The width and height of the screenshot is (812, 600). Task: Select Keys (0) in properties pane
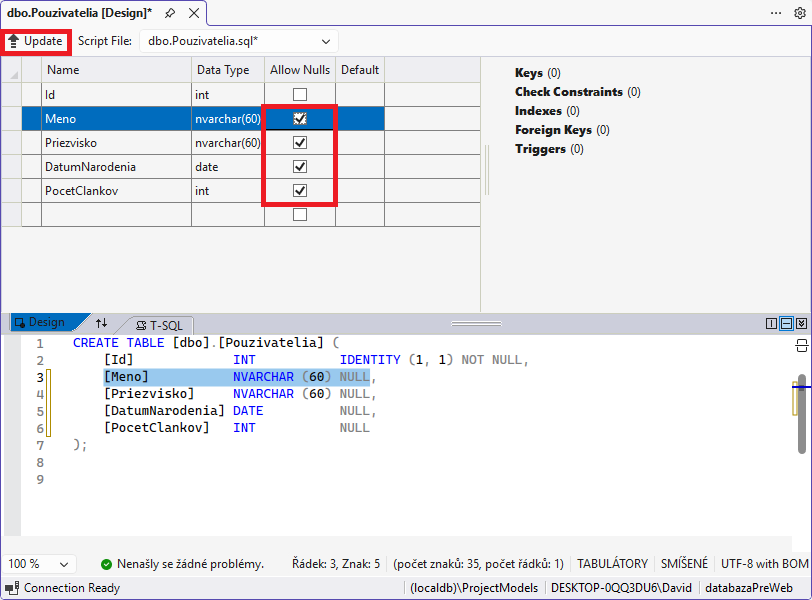(x=538, y=73)
